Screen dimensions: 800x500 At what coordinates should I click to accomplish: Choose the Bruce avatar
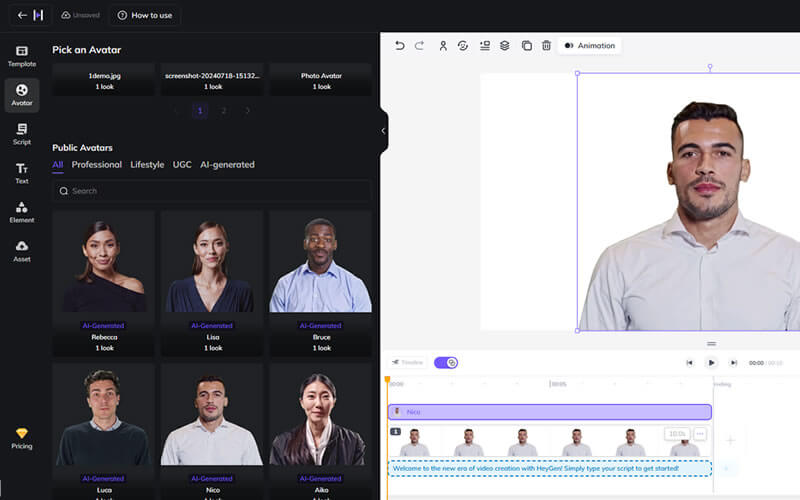coord(321,283)
